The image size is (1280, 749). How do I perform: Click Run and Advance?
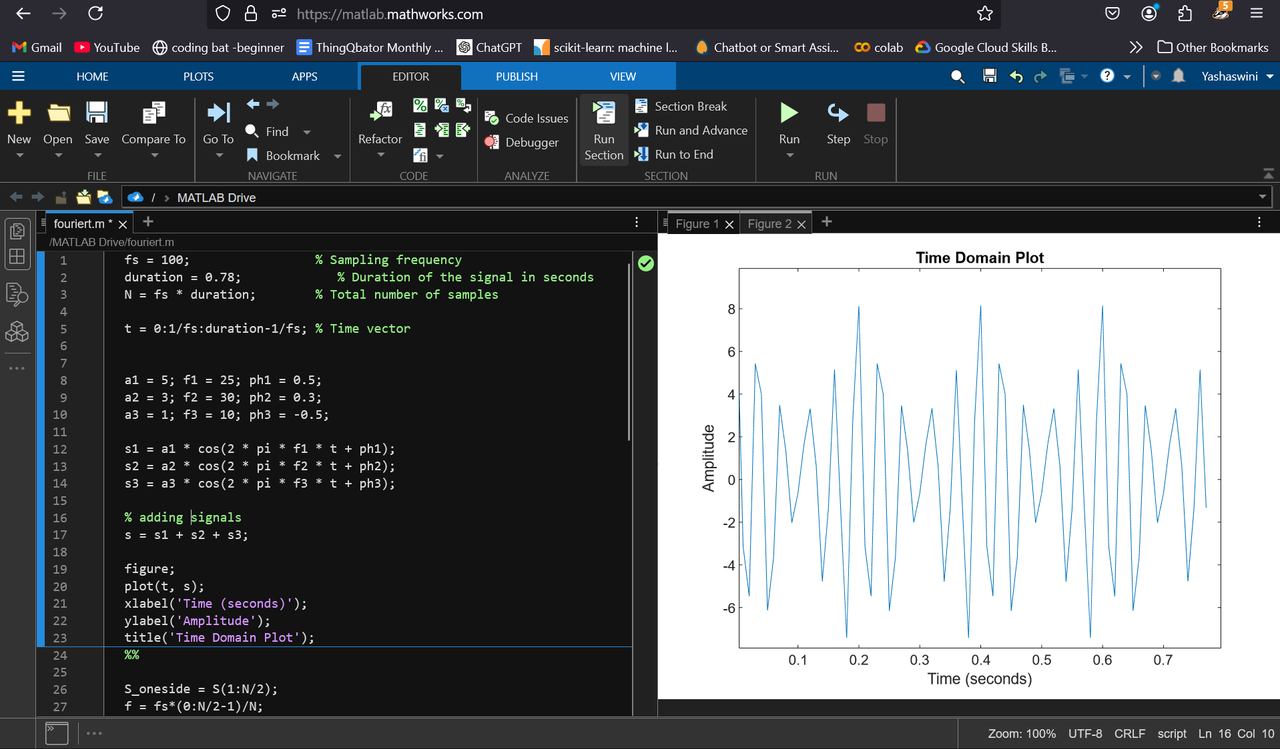pos(691,130)
